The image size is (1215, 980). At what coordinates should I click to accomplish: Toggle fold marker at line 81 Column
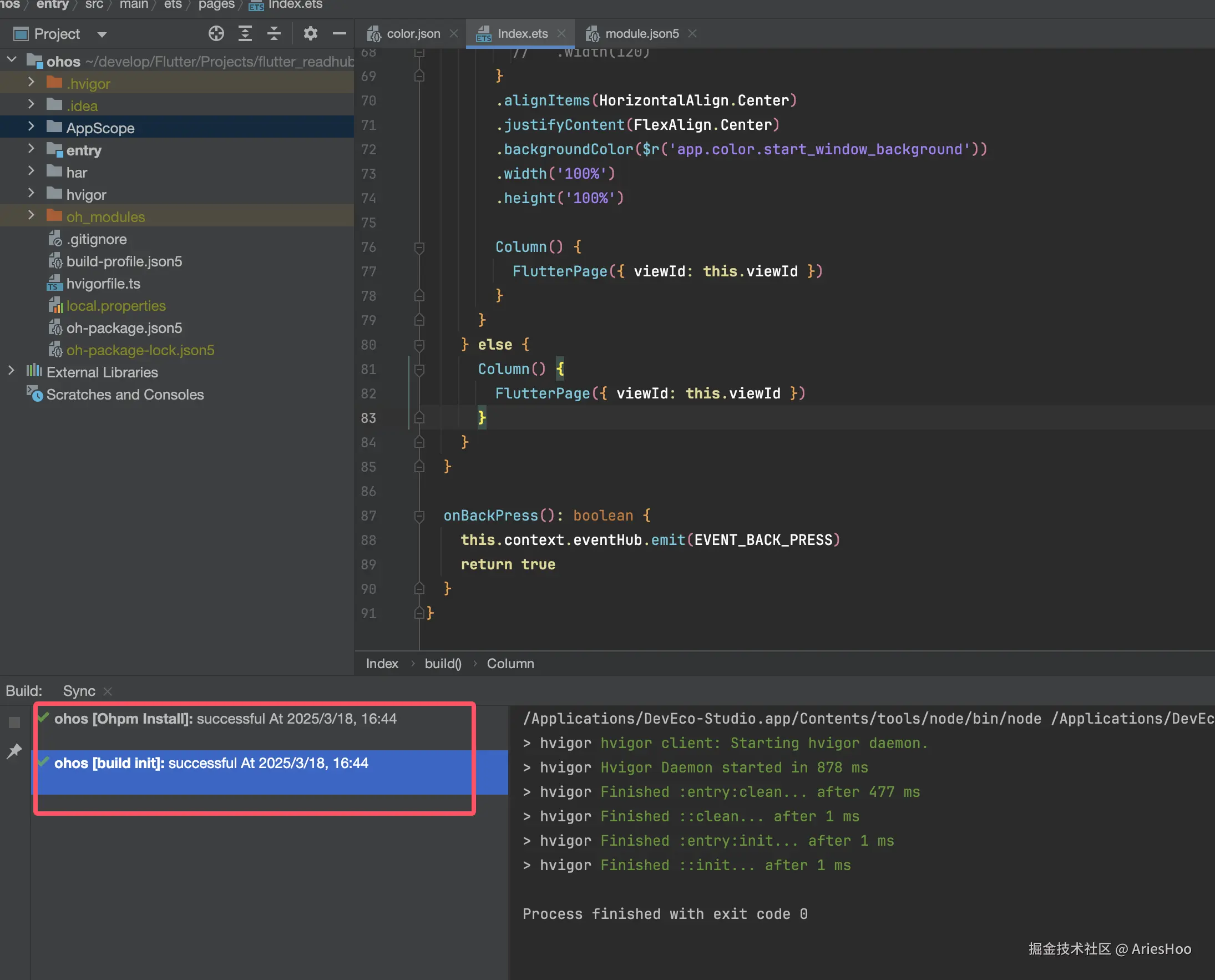pos(419,369)
